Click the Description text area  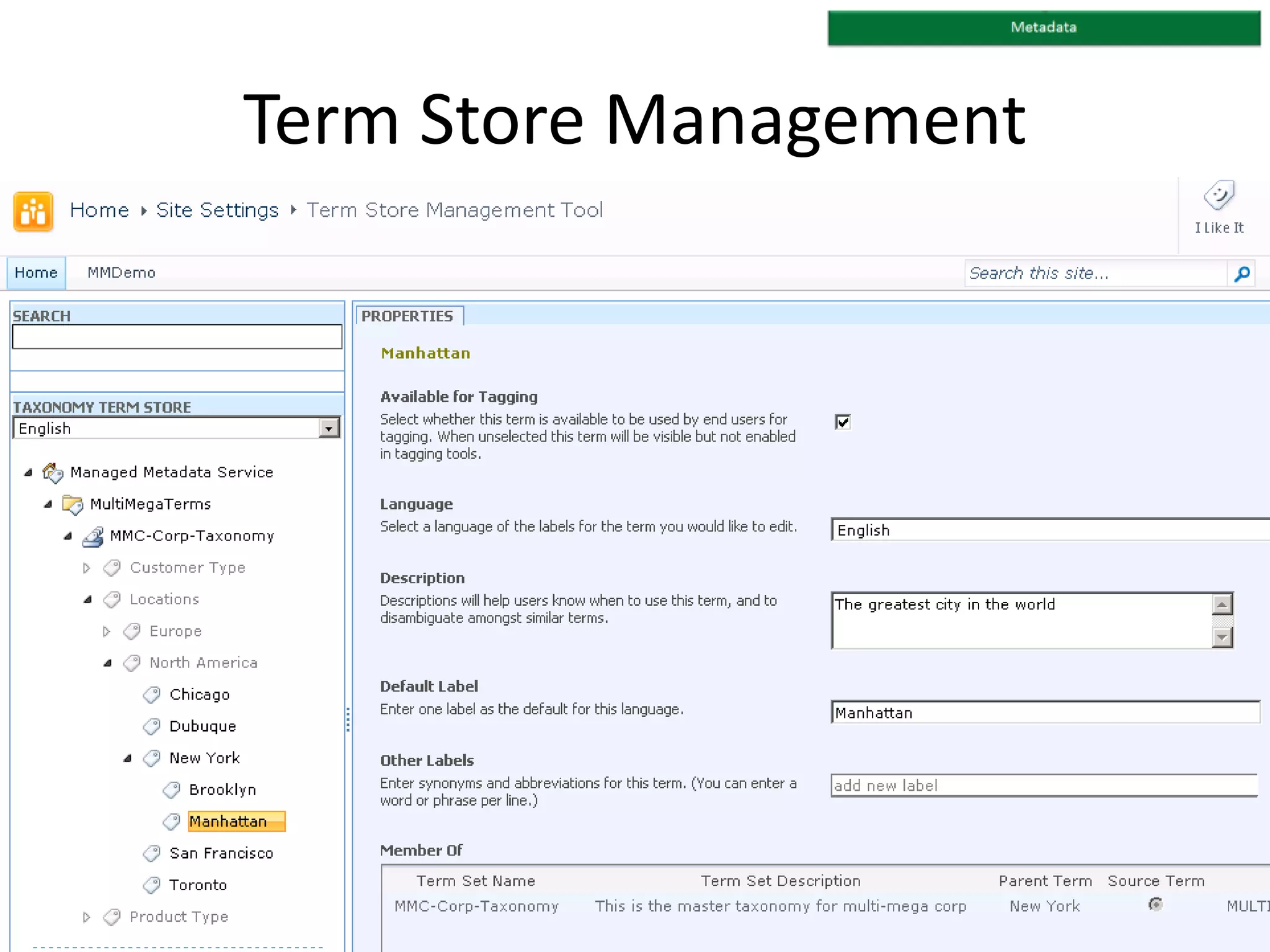click(x=1022, y=620)
